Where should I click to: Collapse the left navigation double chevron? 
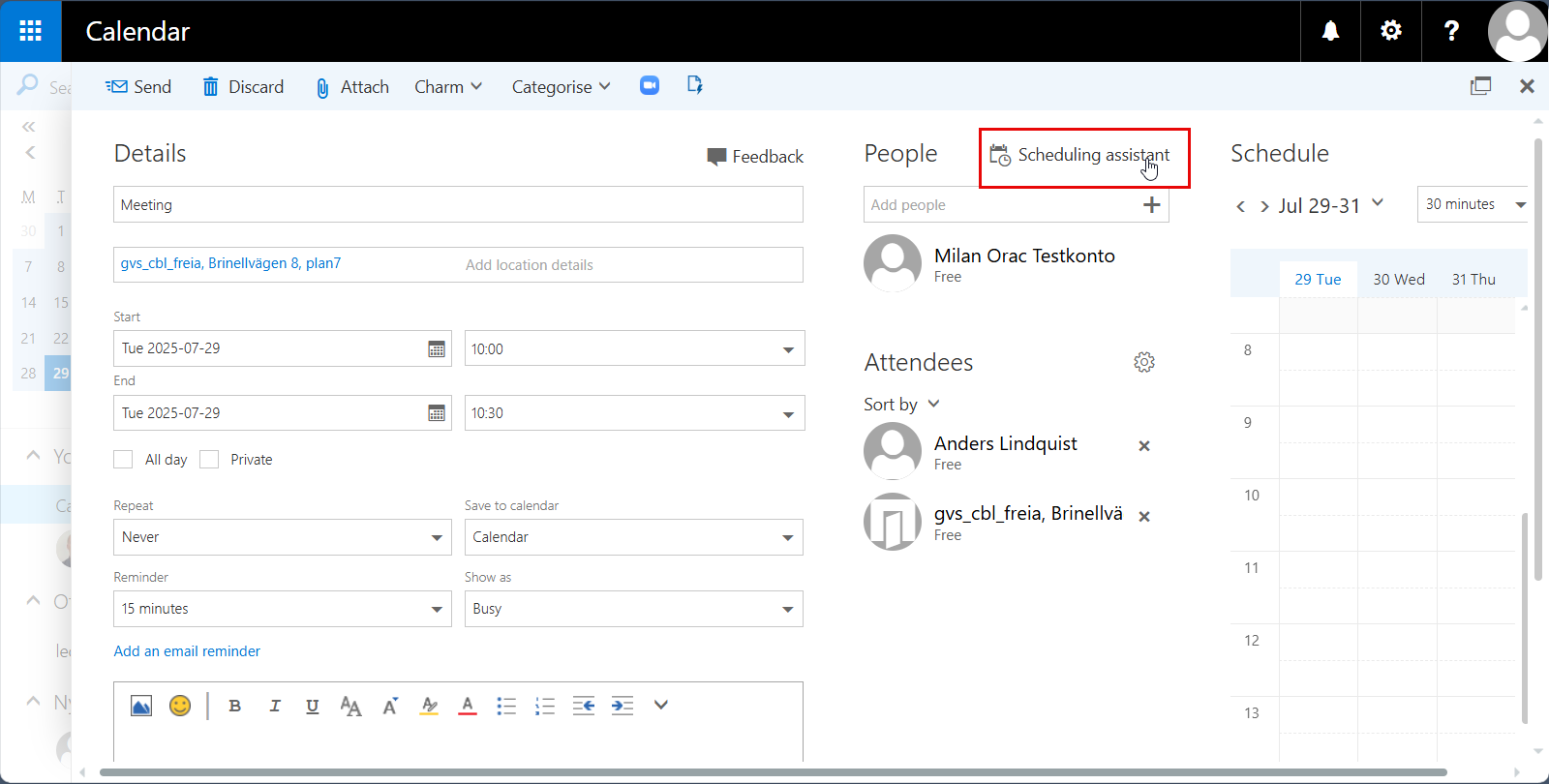(28, 127)
